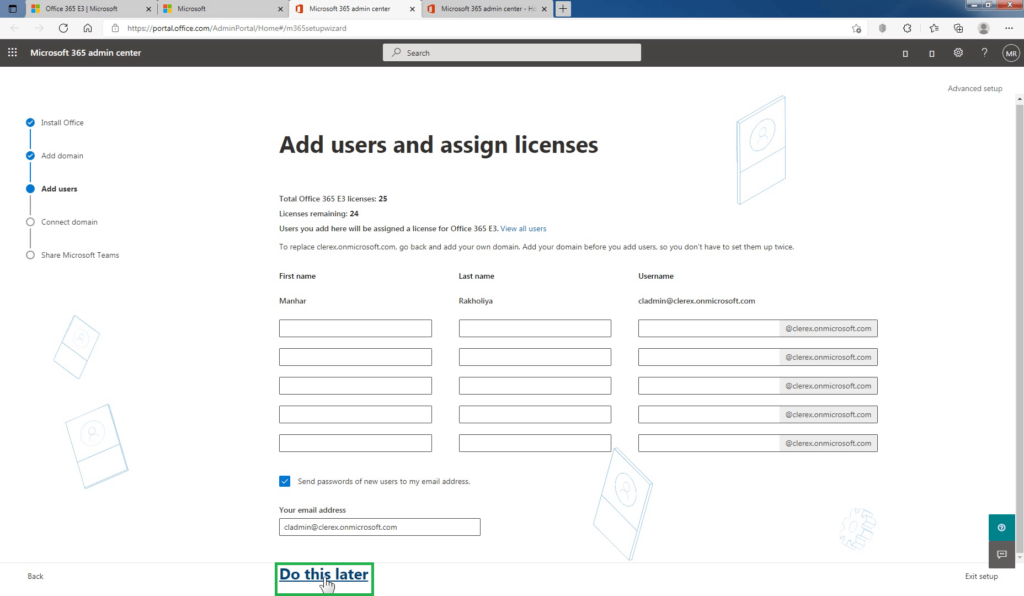The image size is (1024, 596).
Task: Click the Back button
Action: 35,576
